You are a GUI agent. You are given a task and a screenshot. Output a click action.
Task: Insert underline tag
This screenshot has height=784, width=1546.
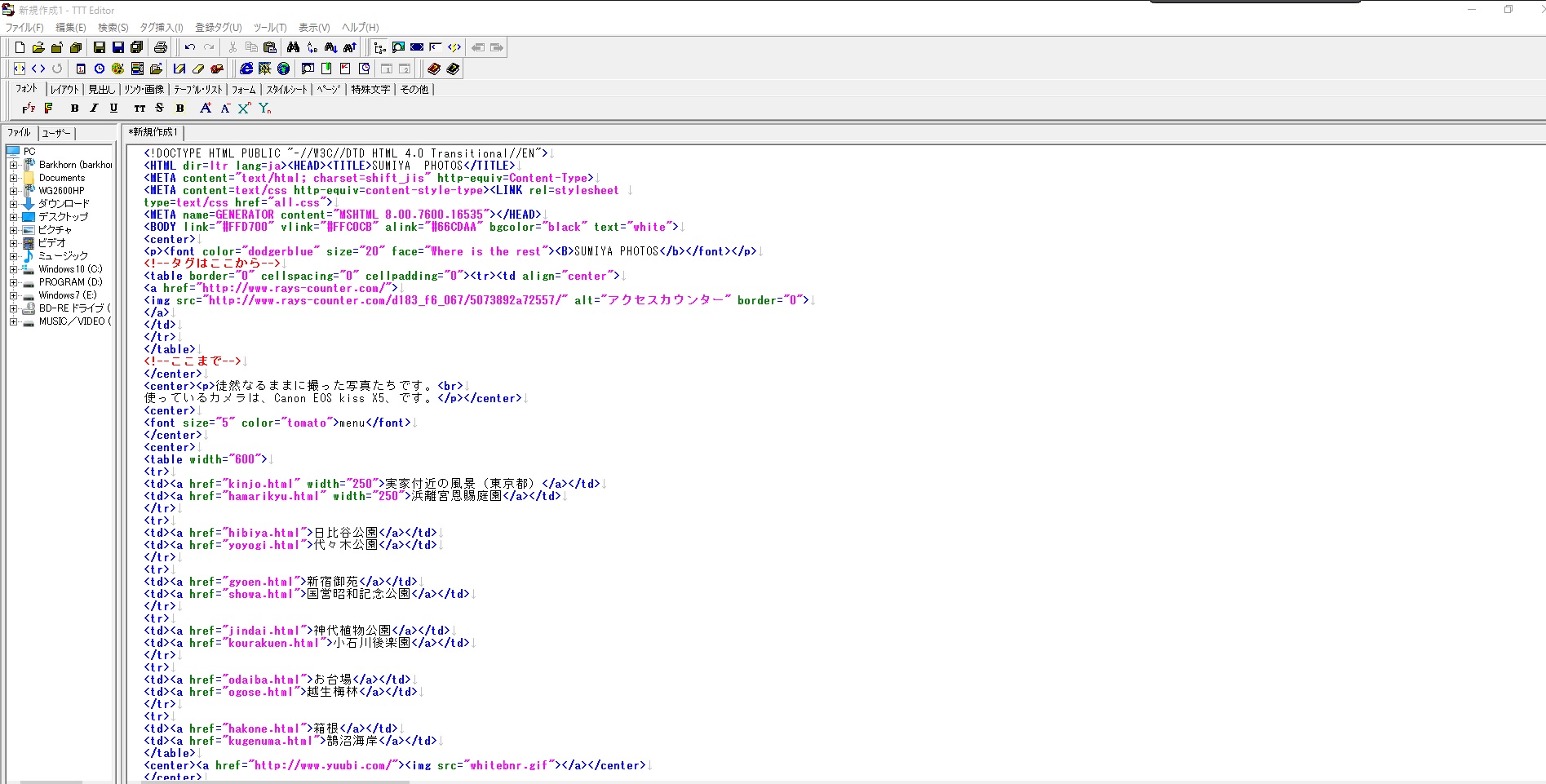click(x=113, y=108)
